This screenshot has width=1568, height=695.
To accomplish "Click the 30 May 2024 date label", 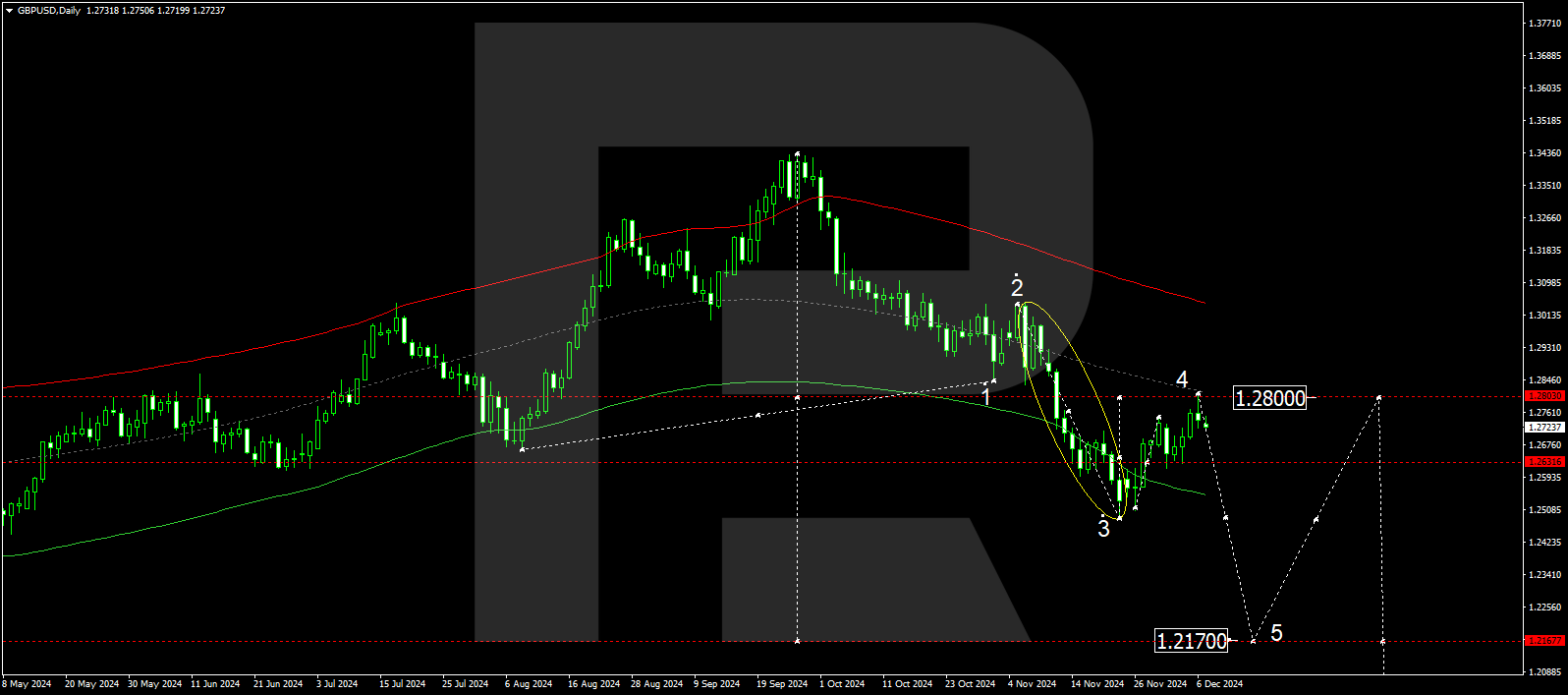I will (x=154, y=684).
